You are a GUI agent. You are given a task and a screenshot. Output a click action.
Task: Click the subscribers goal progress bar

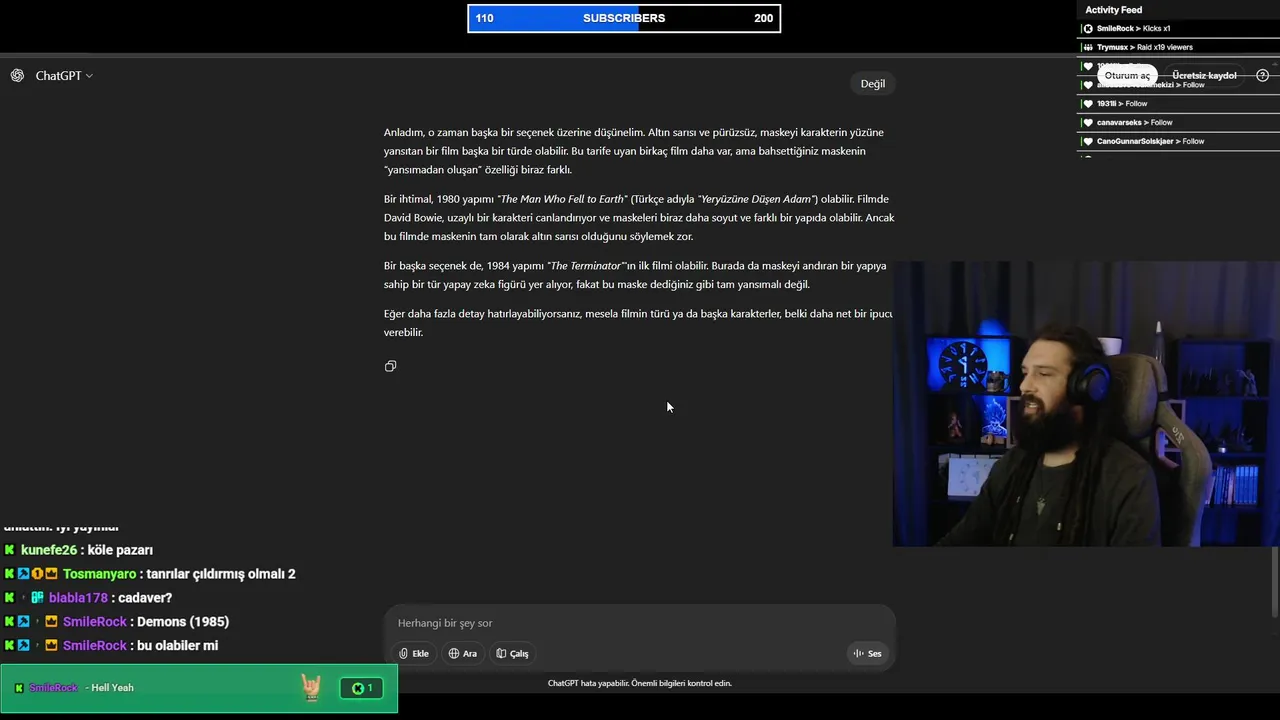coord(624,18)
